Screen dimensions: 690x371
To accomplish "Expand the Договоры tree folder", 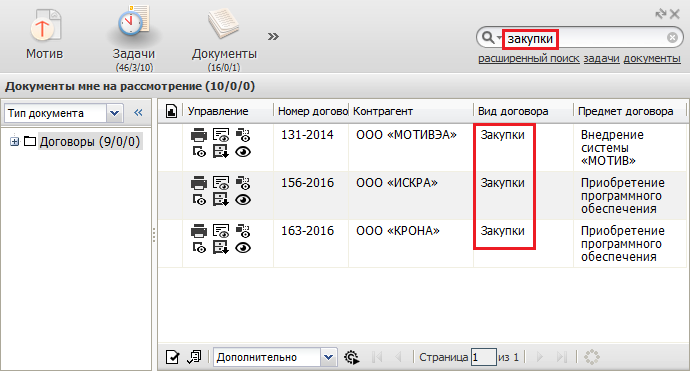I will point(15,142).
